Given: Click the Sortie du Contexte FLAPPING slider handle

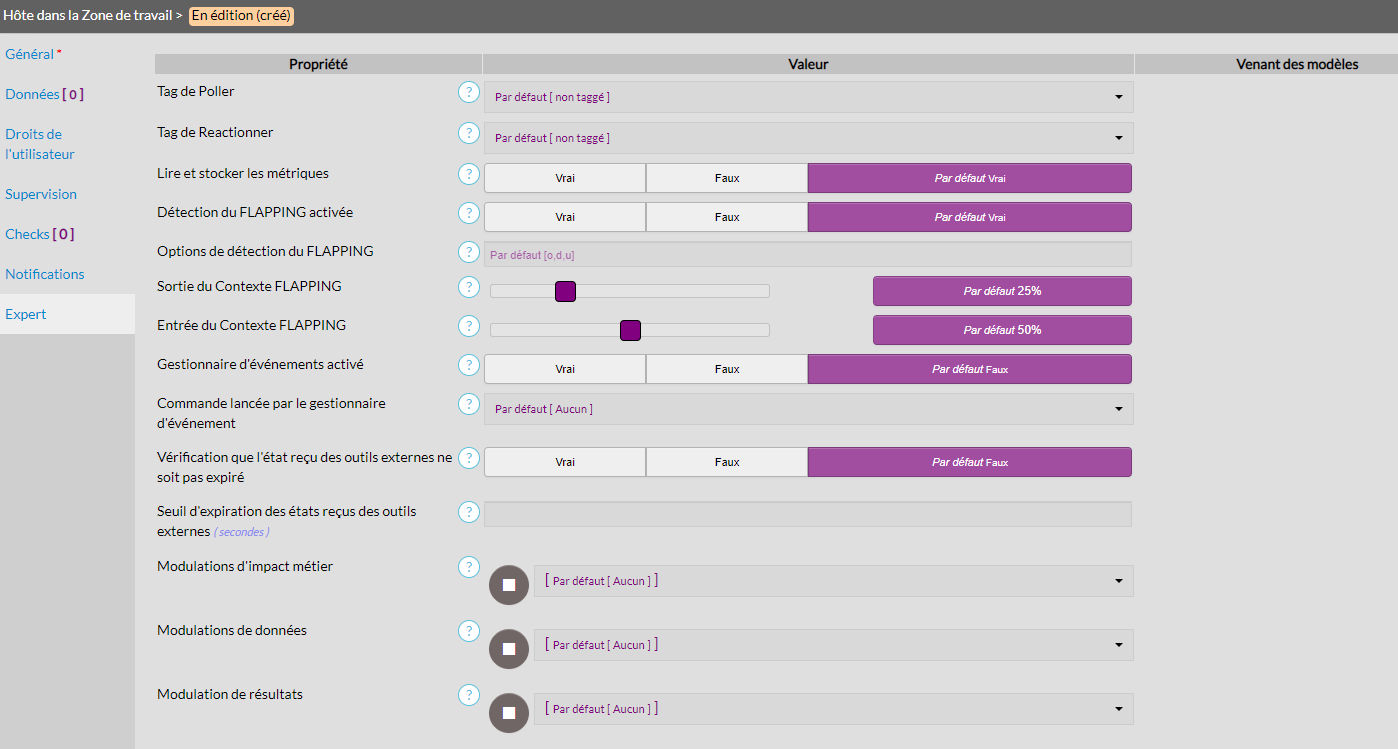Looking at the screenshot, I should point(565,291).
